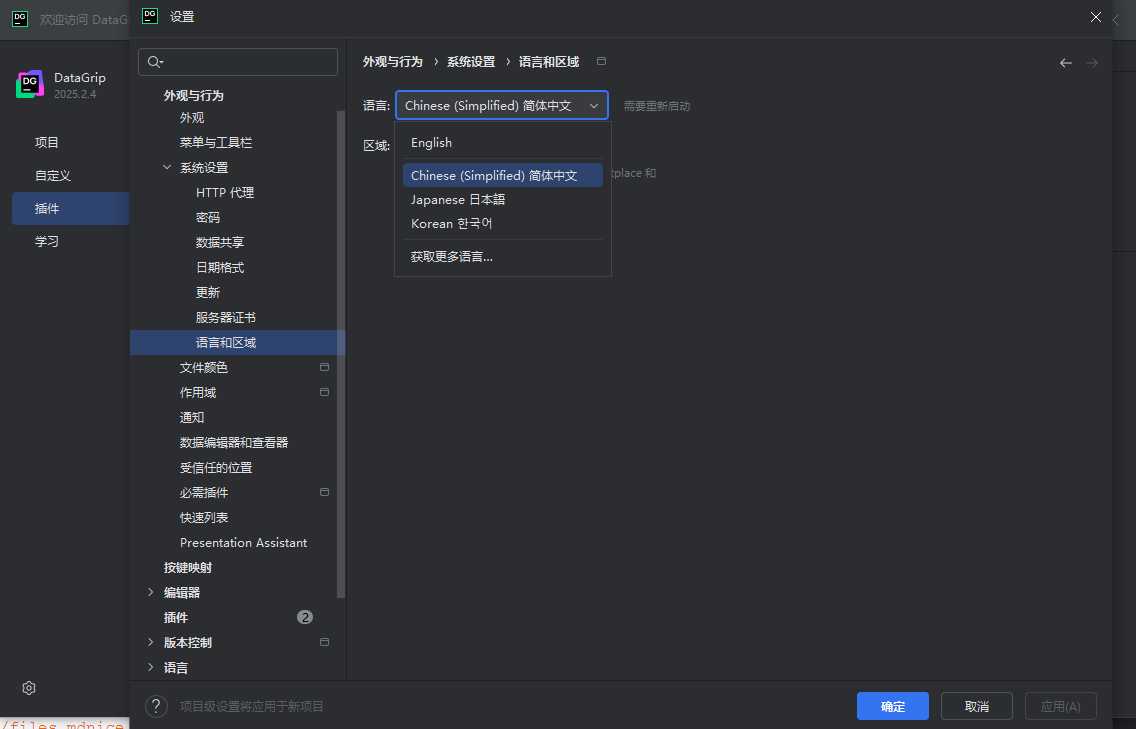1136x729 pixels.
Task: Click the 应用(A) button
Action: point(1061,707)
